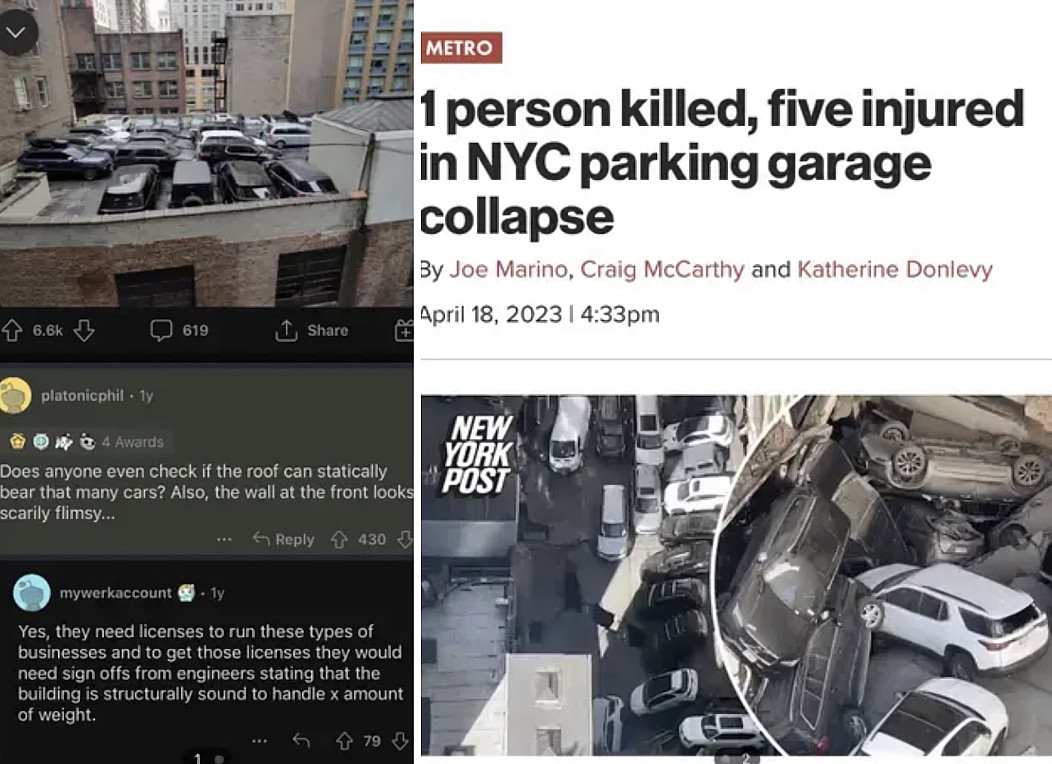Open more options on platonicphil's comment
Screen dimensions: 1052x764
pos(224,539)
